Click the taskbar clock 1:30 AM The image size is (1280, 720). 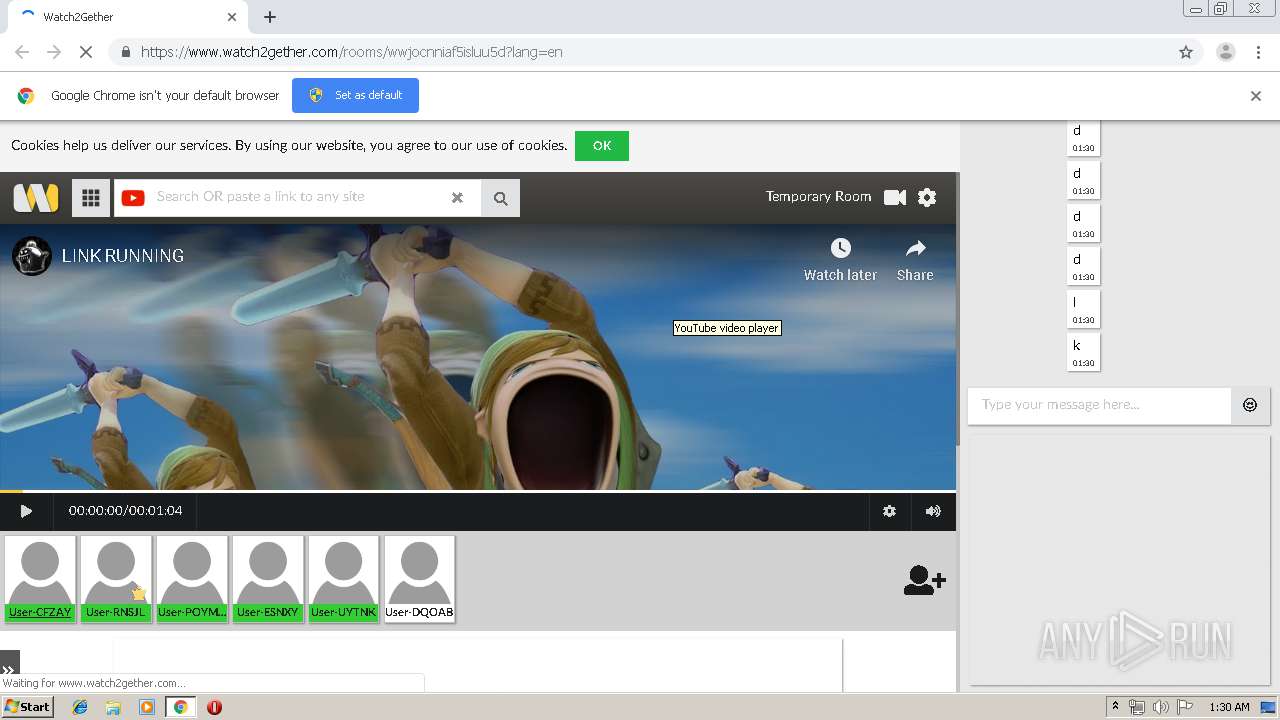click(1229, 707)
